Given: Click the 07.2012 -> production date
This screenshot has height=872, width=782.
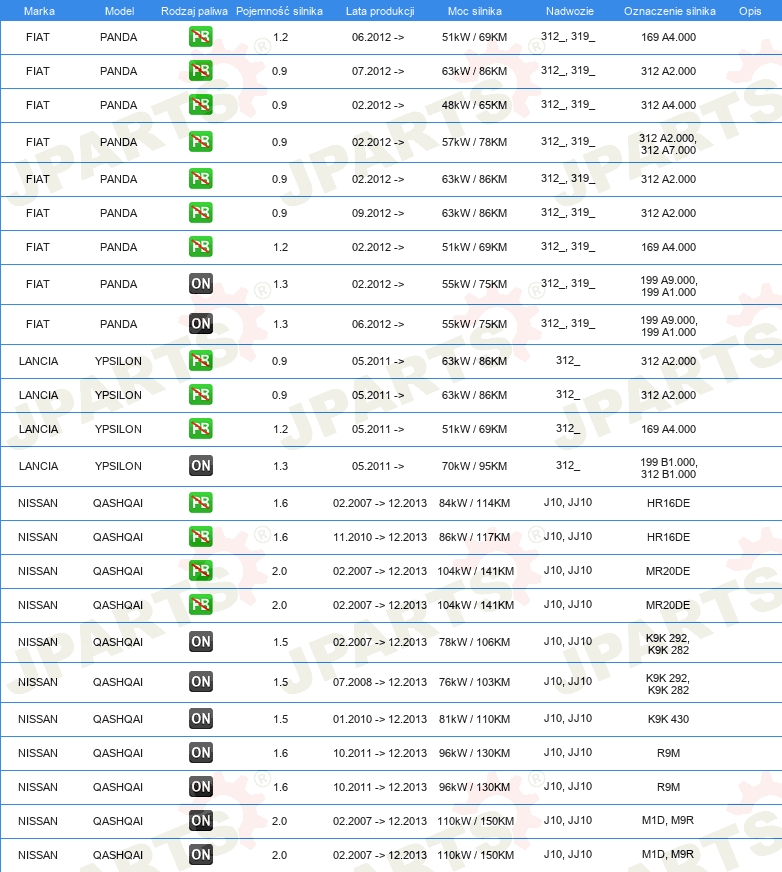Looking at the screenshot, I should 378,71.
